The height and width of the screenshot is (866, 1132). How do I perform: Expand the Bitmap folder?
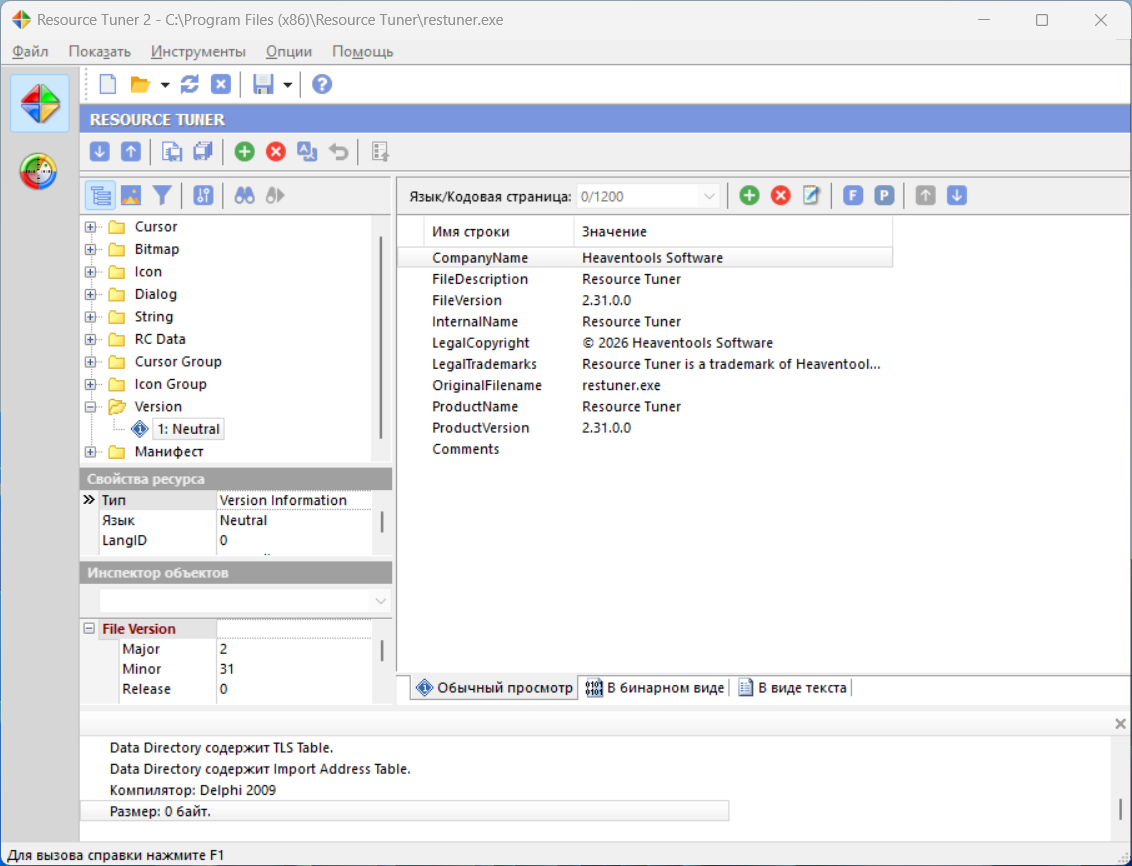click(x=90, y=250)
